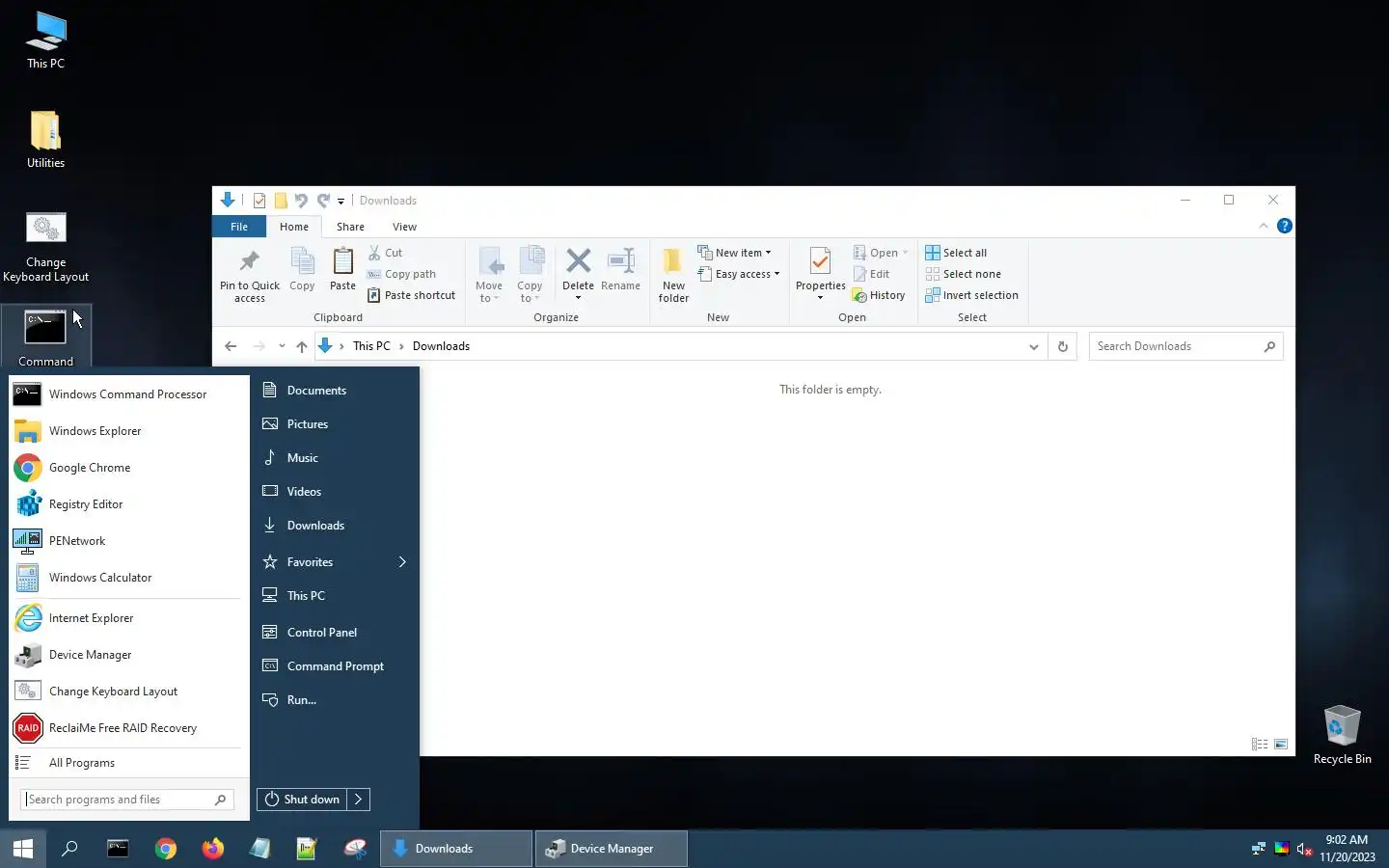Switch to Downloads window taskbar button

(456, 849)
